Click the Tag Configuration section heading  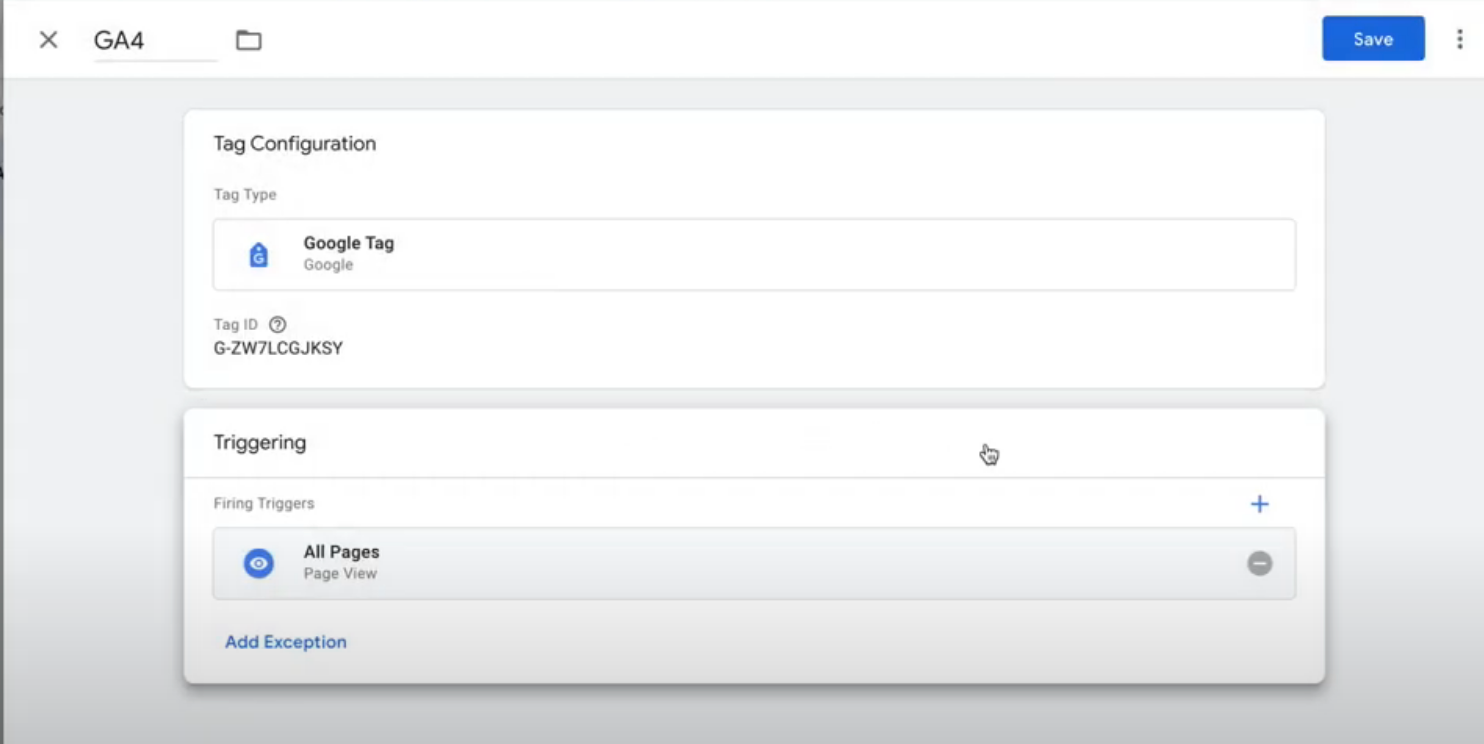295,144
